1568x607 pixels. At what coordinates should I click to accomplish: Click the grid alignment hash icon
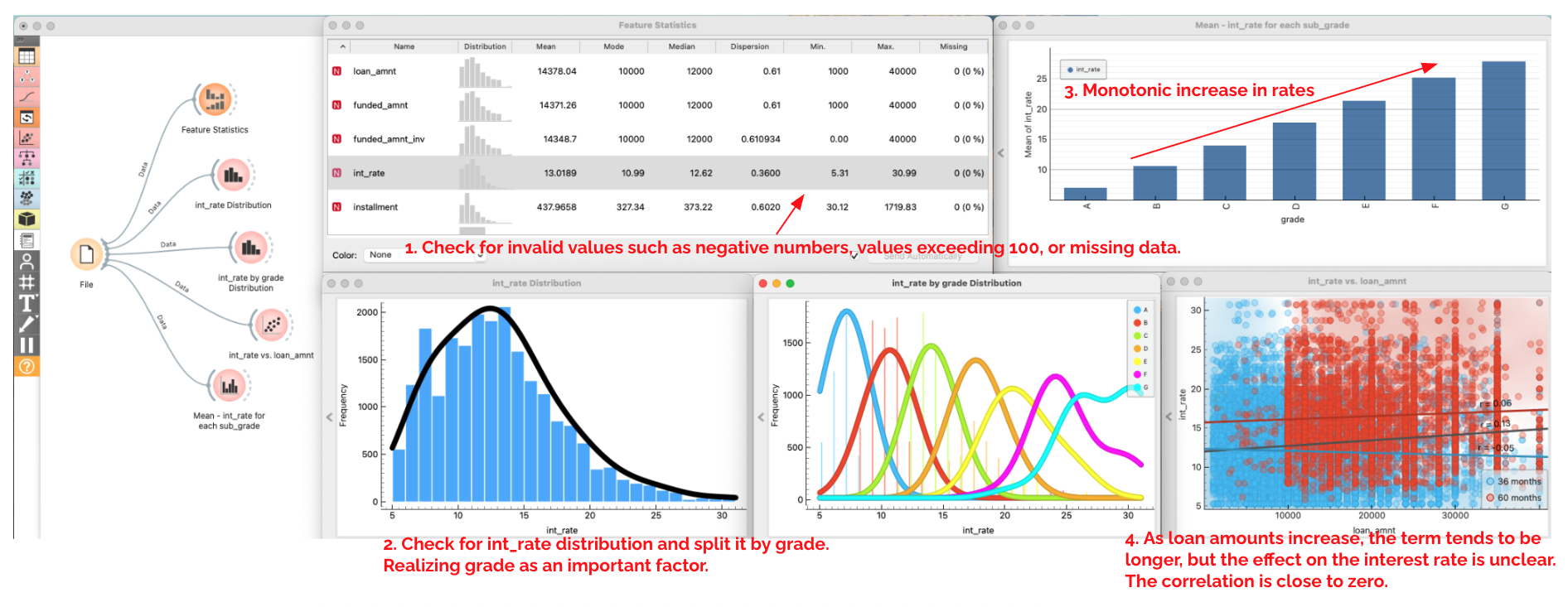click(x=27, y=282)
